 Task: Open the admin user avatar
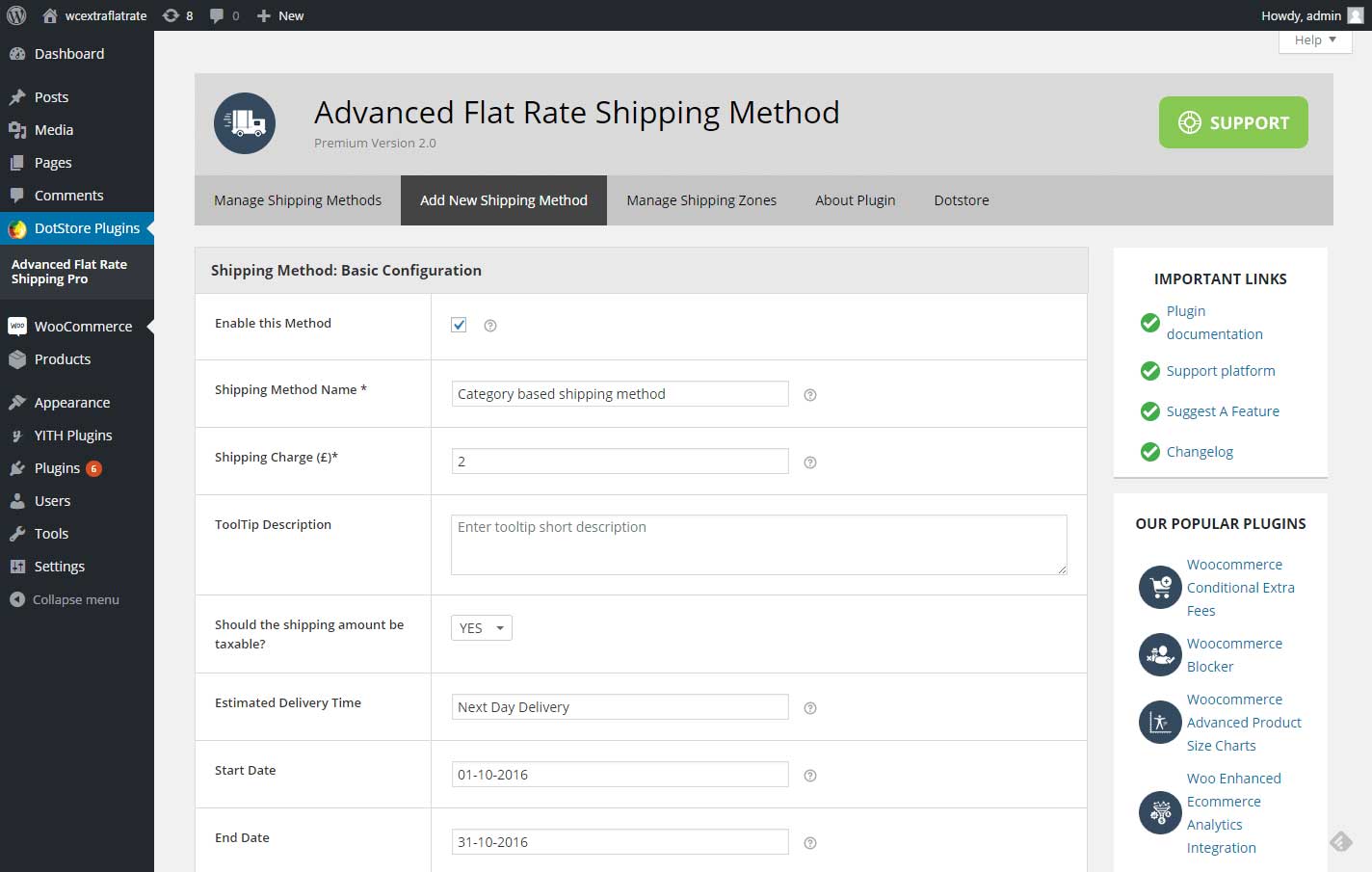1355,15
